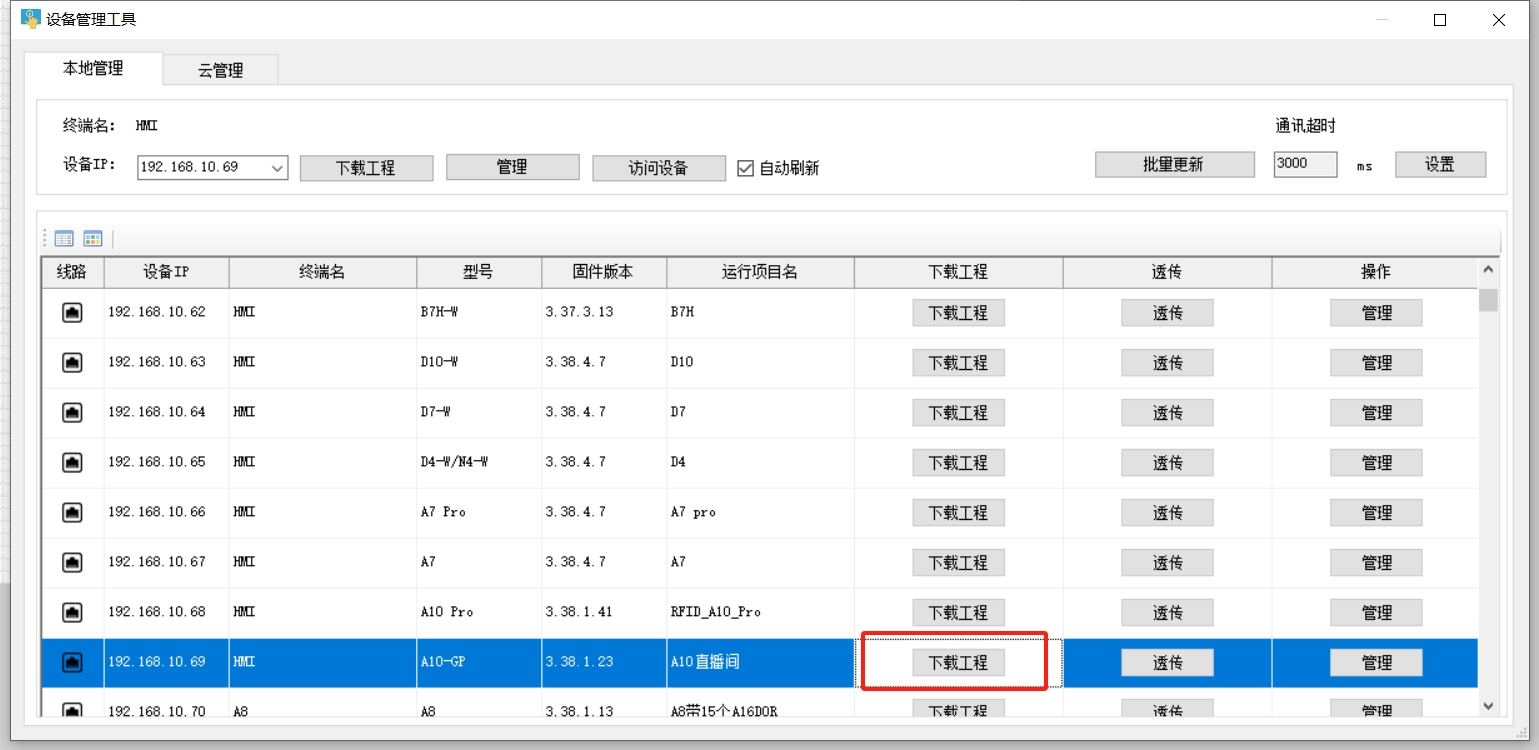Click top 管理 button beside 下载工程
Viewport: 1539px width, 750px height.
(512, 167)
